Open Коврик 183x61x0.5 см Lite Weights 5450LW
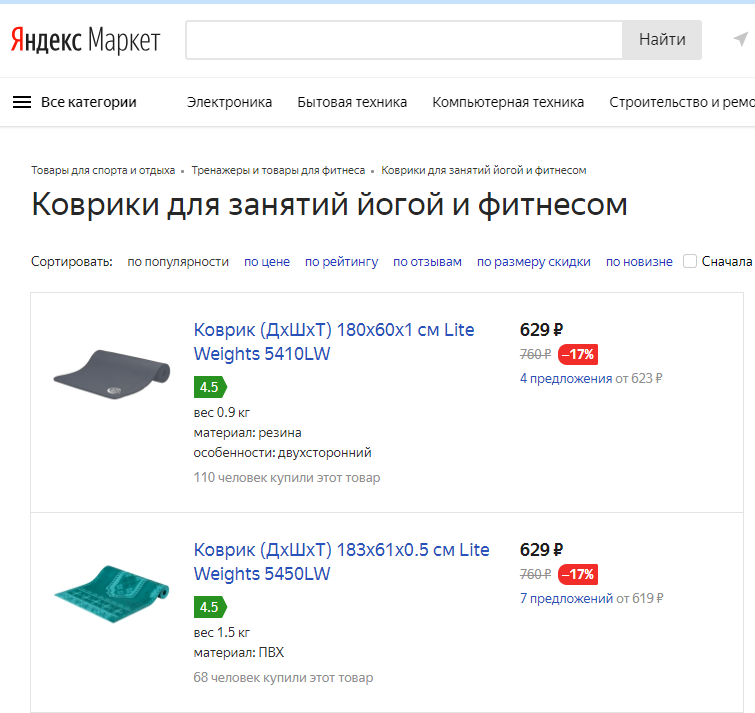The width and height of the screenshot is (755, 713). 341,562
